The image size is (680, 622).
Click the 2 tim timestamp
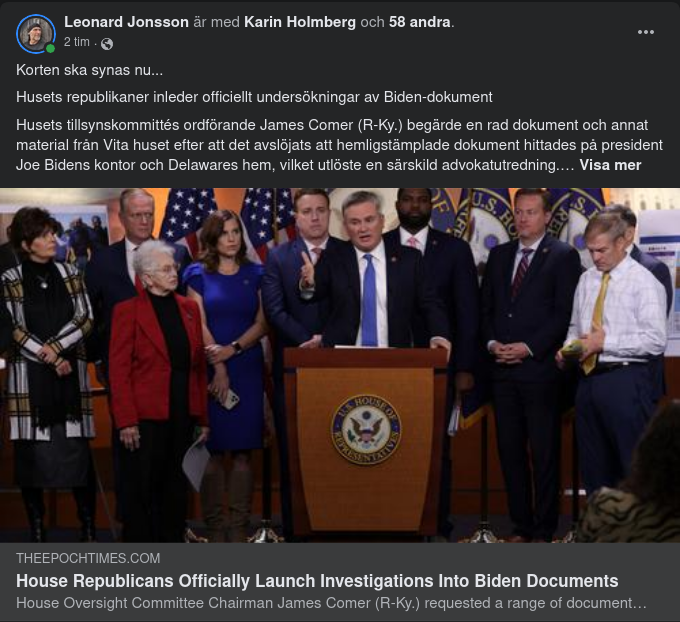point(77,42)
